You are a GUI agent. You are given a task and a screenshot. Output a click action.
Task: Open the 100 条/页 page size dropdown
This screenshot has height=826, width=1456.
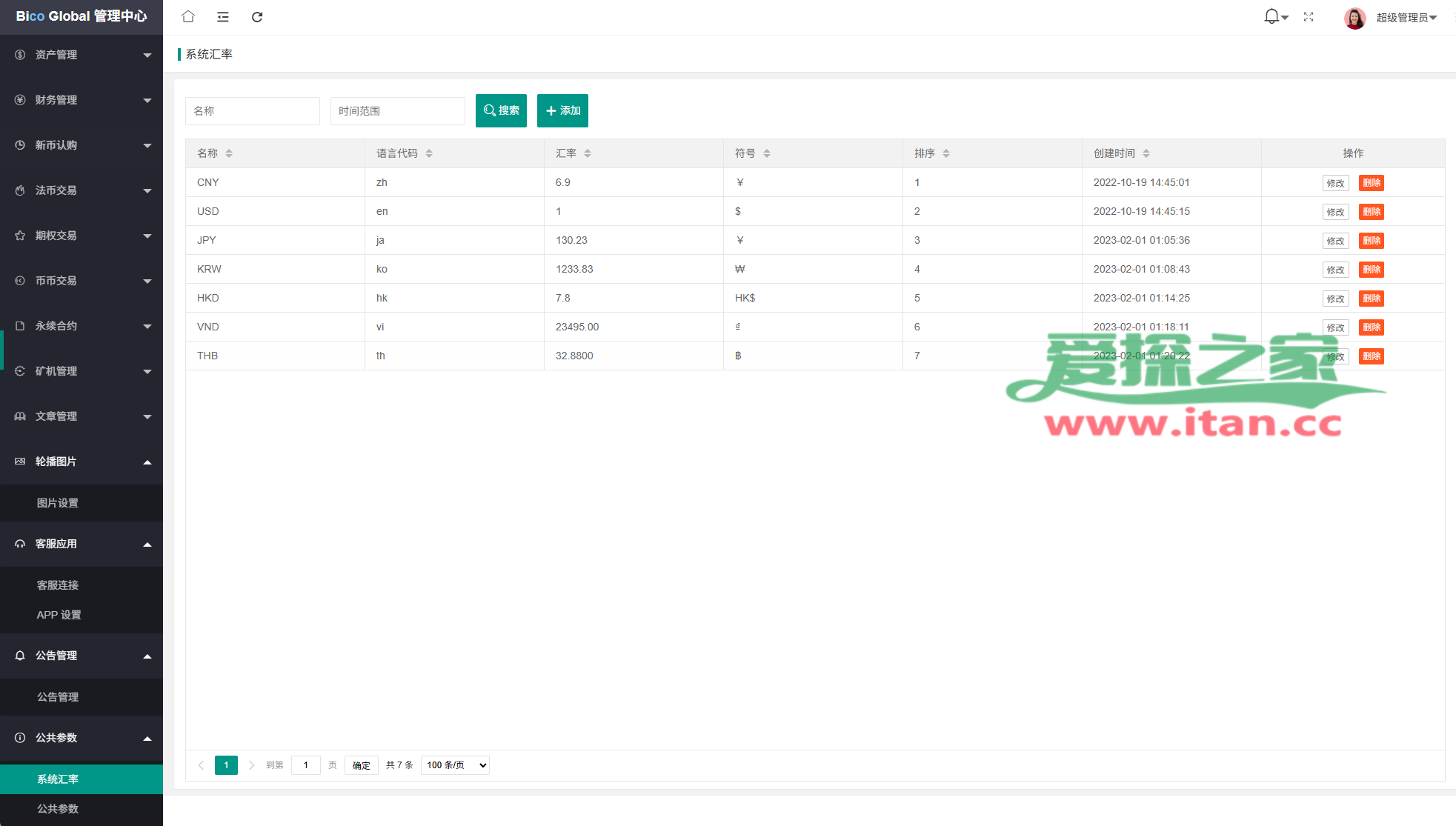pos(455,765)
